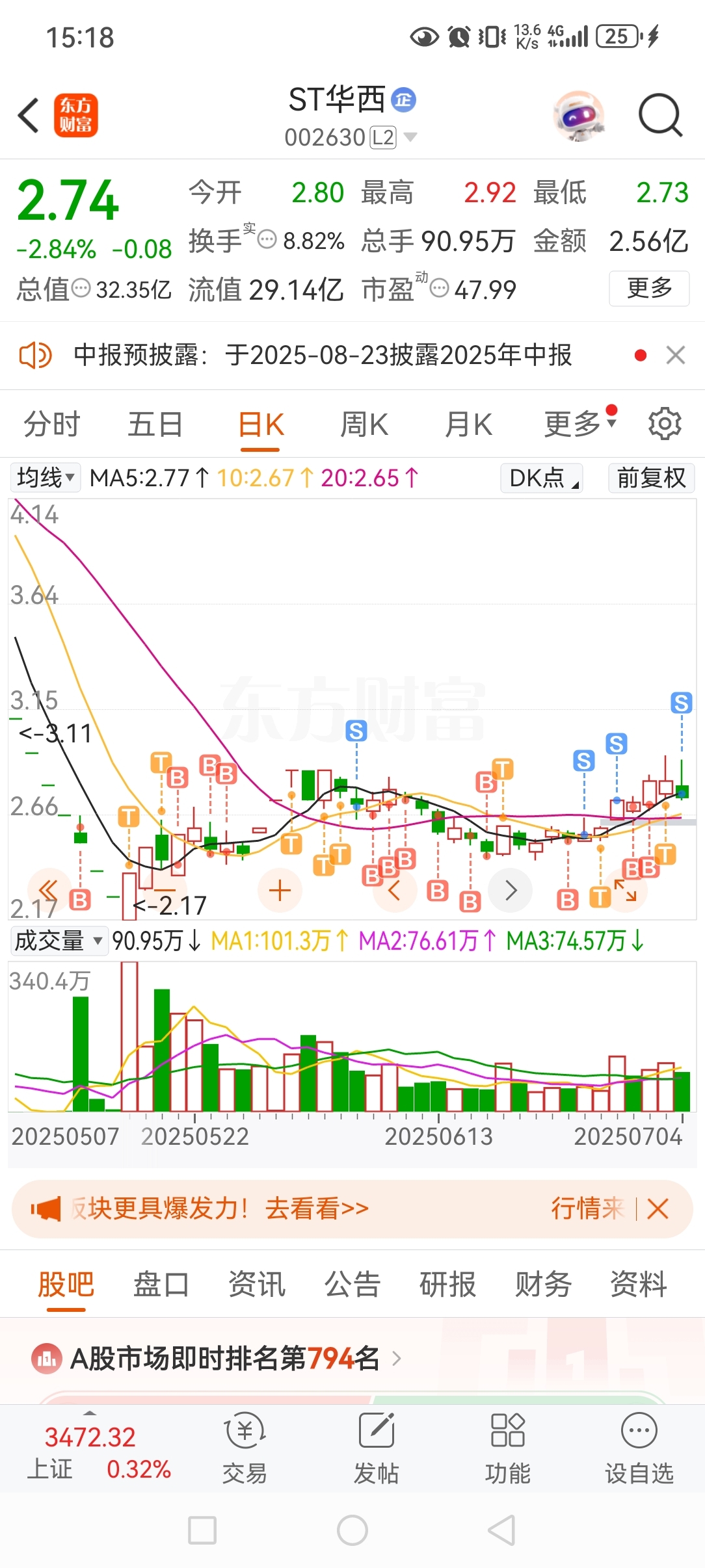Close the promo banner with X
The width and height of the screenshot is (705, 1568).
(x=658, y=1209)
